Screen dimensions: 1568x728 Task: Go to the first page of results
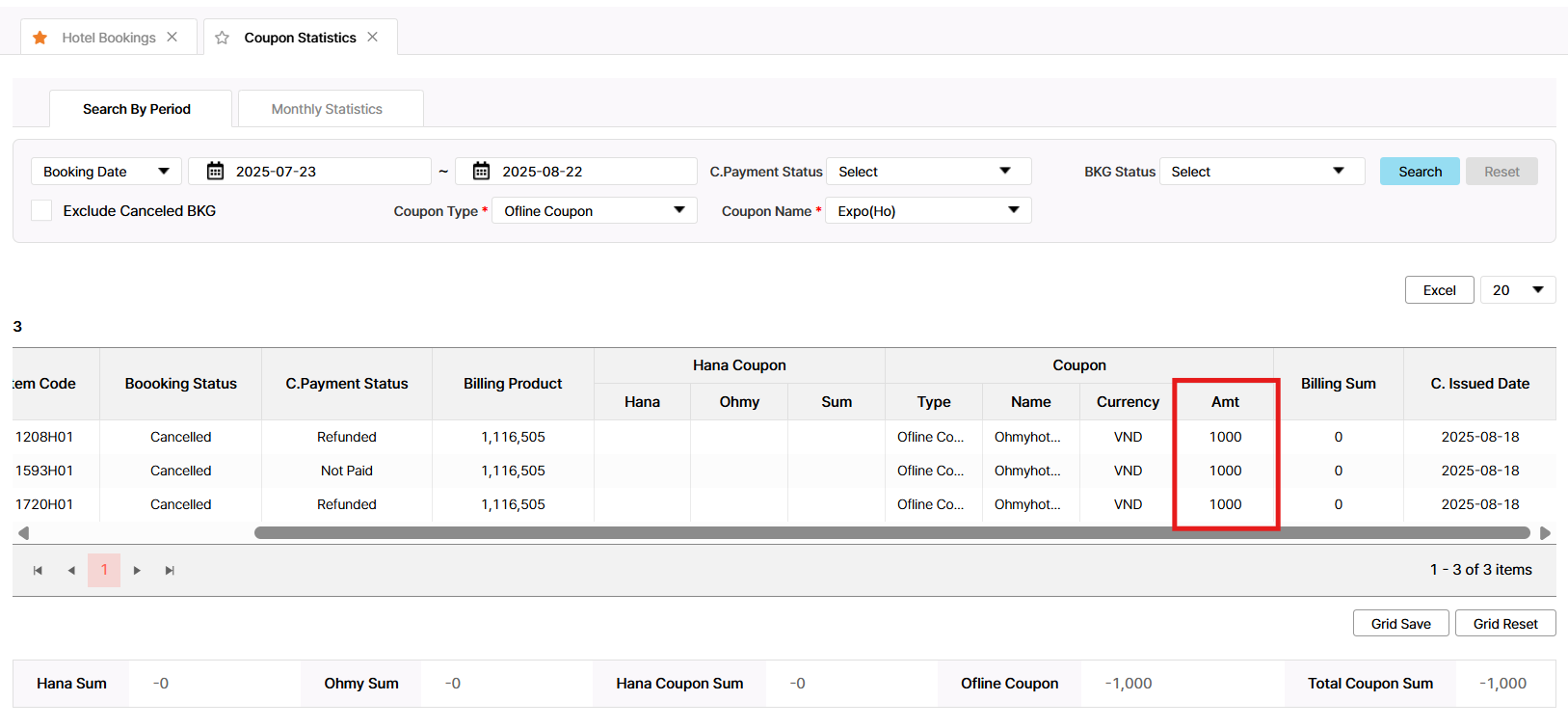coord(38,571)
